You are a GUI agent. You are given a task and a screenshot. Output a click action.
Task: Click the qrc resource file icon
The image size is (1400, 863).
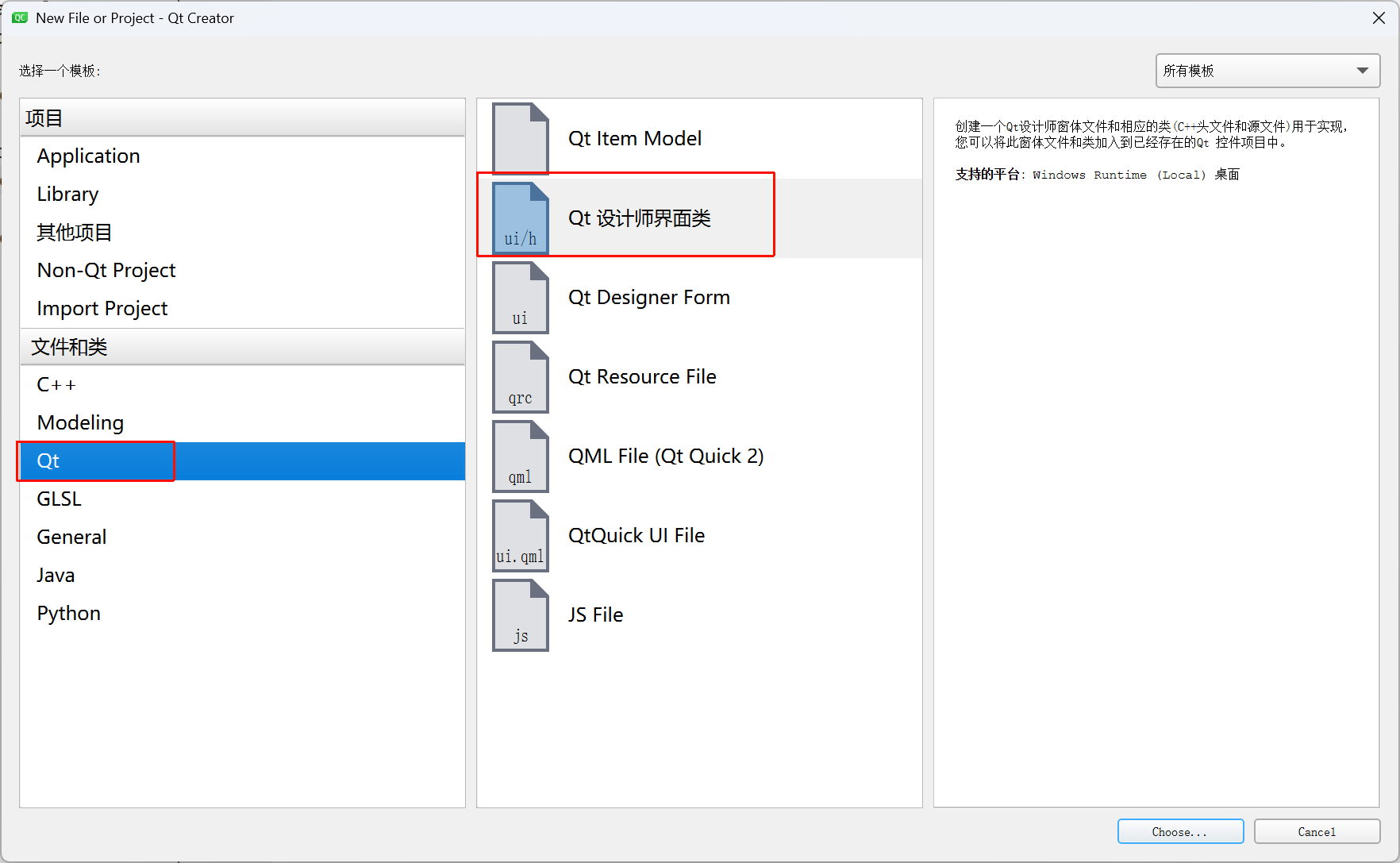[x=521, y=377]
